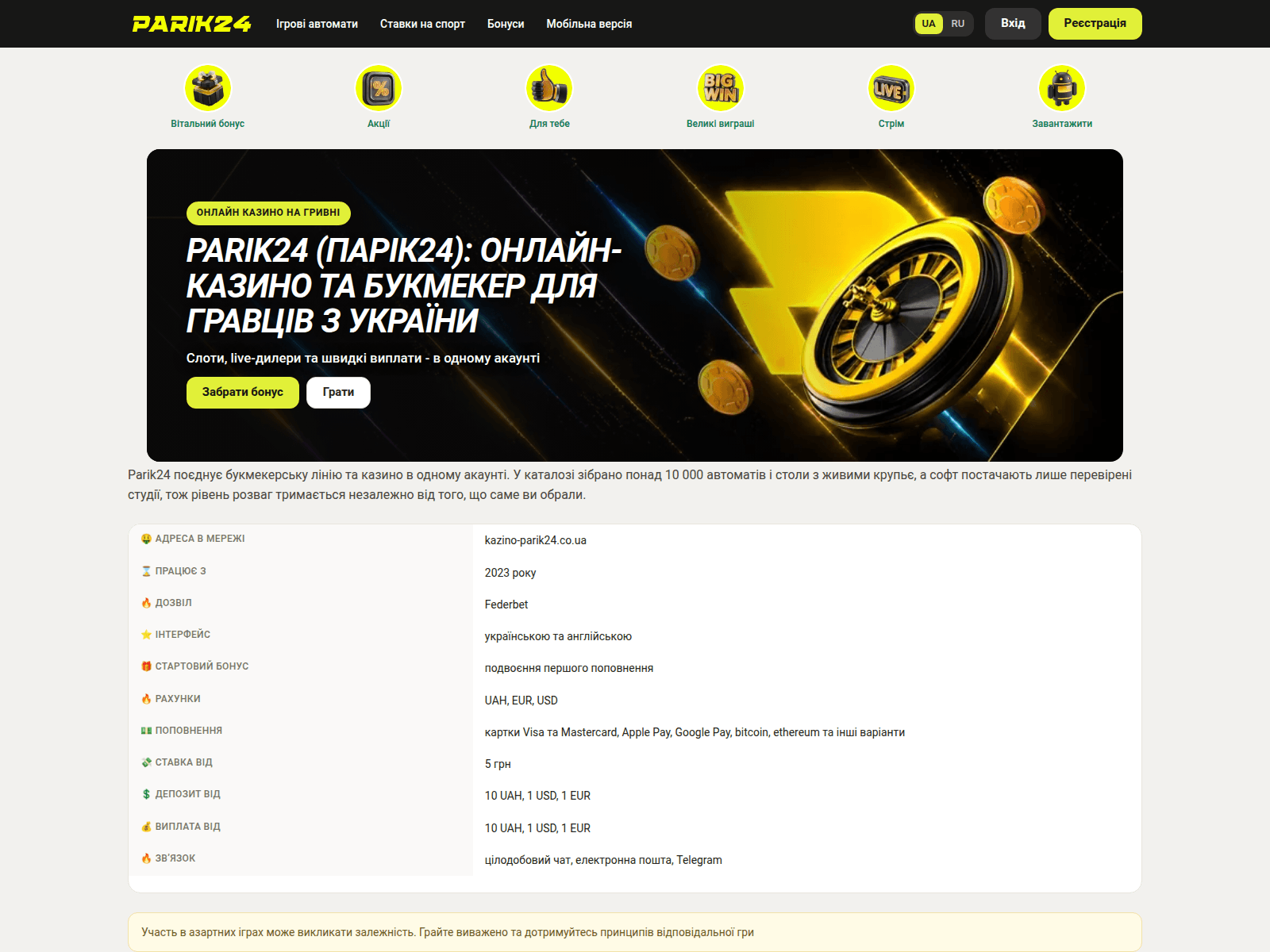Viewport: 1270px width, 952px height.
Task: Click the kazino-parik24.co.ua address text
Action: pyautogui.click(x=536, y=540)
